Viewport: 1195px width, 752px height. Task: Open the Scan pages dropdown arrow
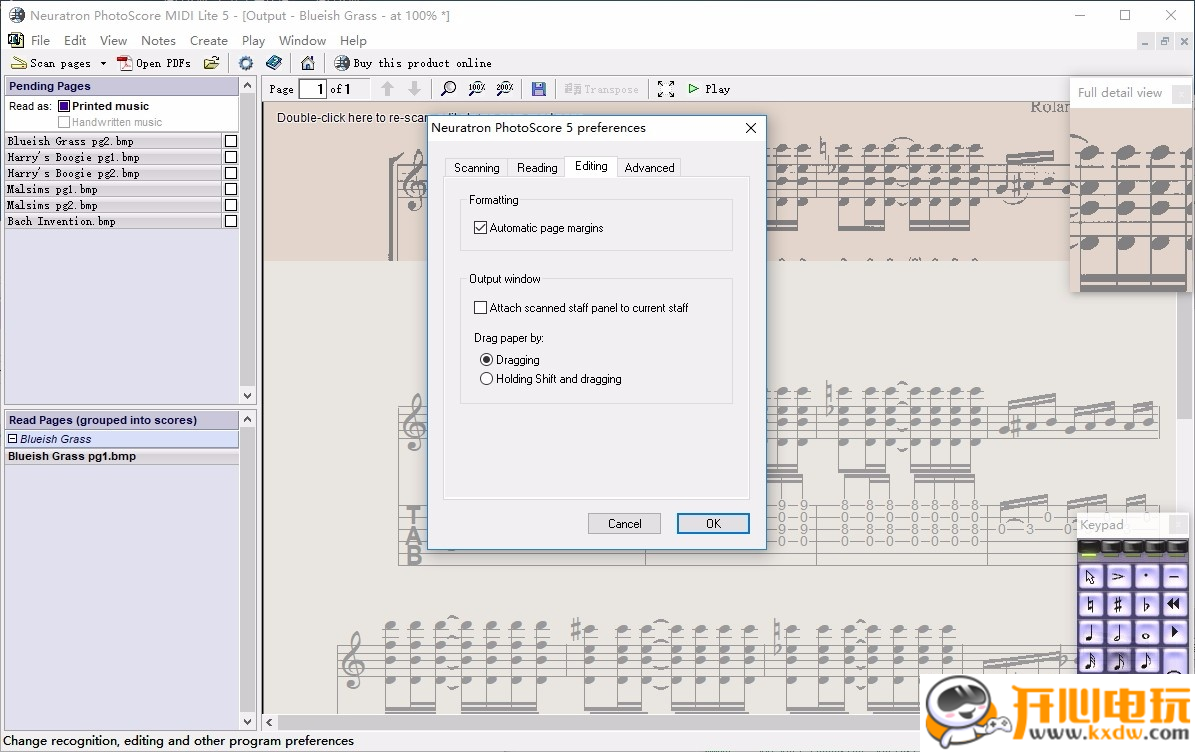point(103,63)
